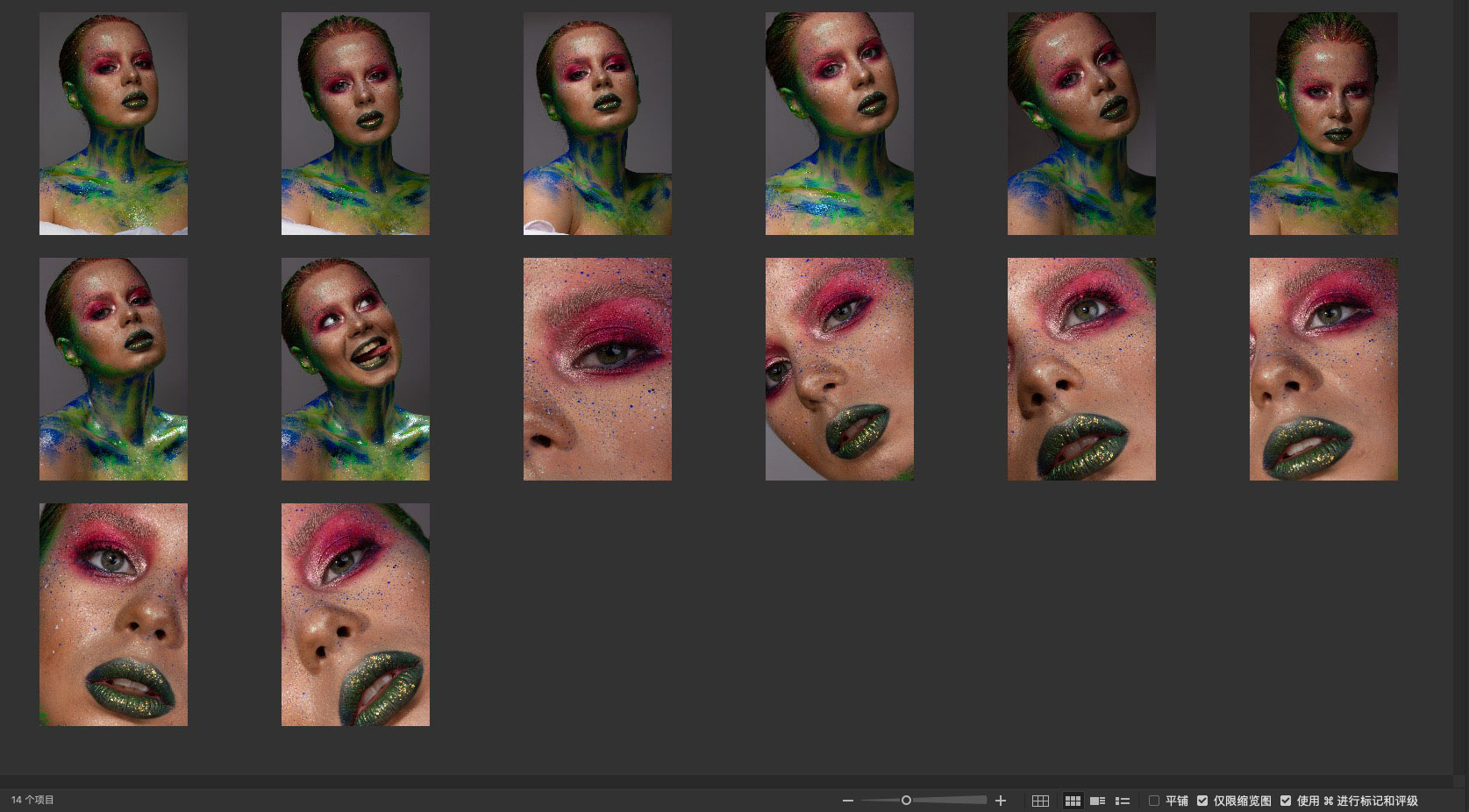The image size is (1469, 812).
Task: Uncheck 使用 ⌘ 进行标记和评级 option
Action: point(1286,801)
